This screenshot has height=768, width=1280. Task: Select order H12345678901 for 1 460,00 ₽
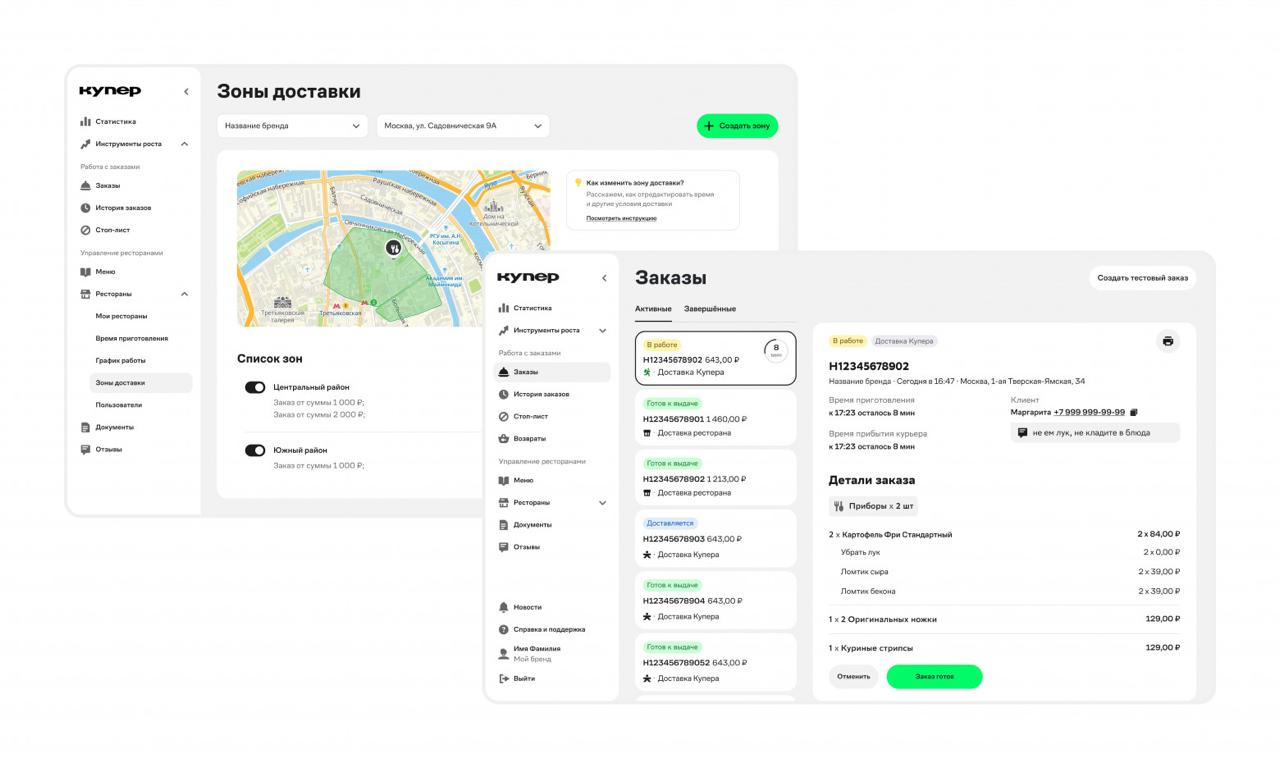tap(715, 418)
